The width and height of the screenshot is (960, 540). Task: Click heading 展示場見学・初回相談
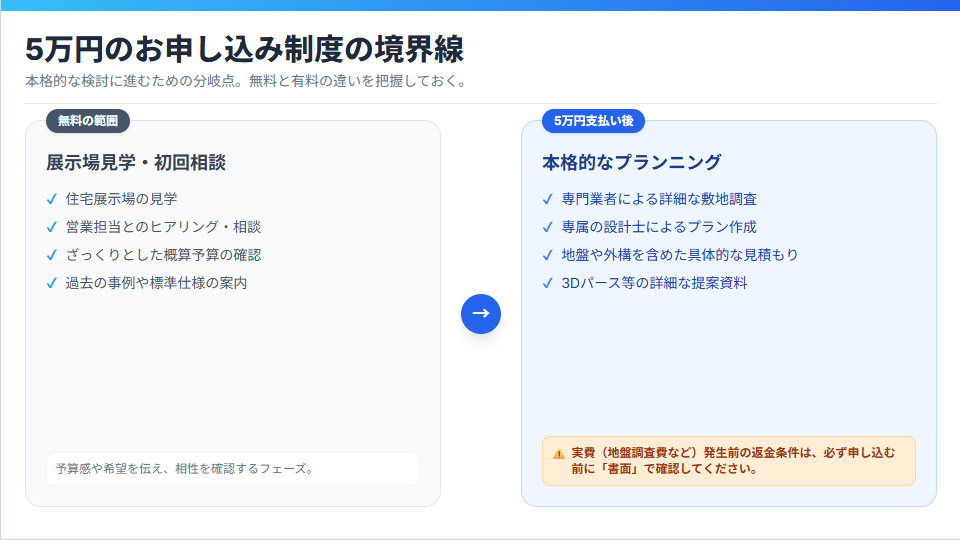(136, 162)
